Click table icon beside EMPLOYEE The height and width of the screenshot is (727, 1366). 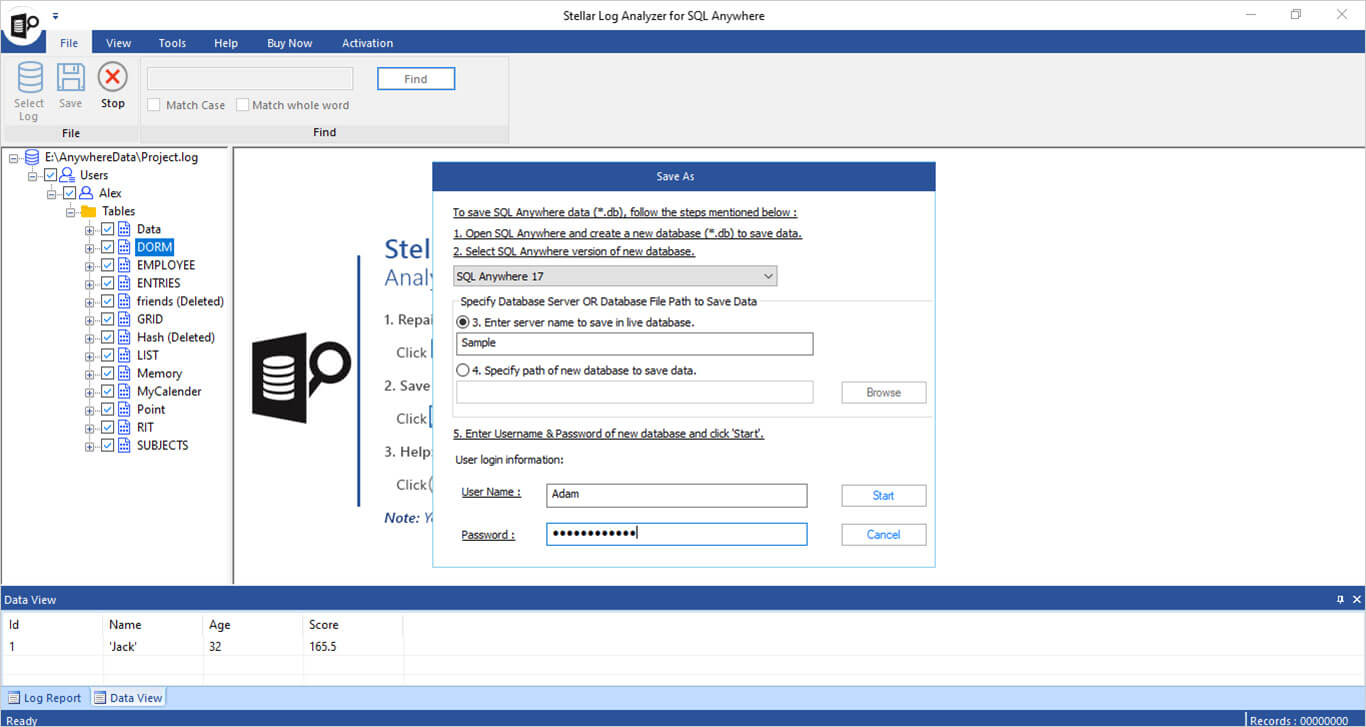pos(124,265)
